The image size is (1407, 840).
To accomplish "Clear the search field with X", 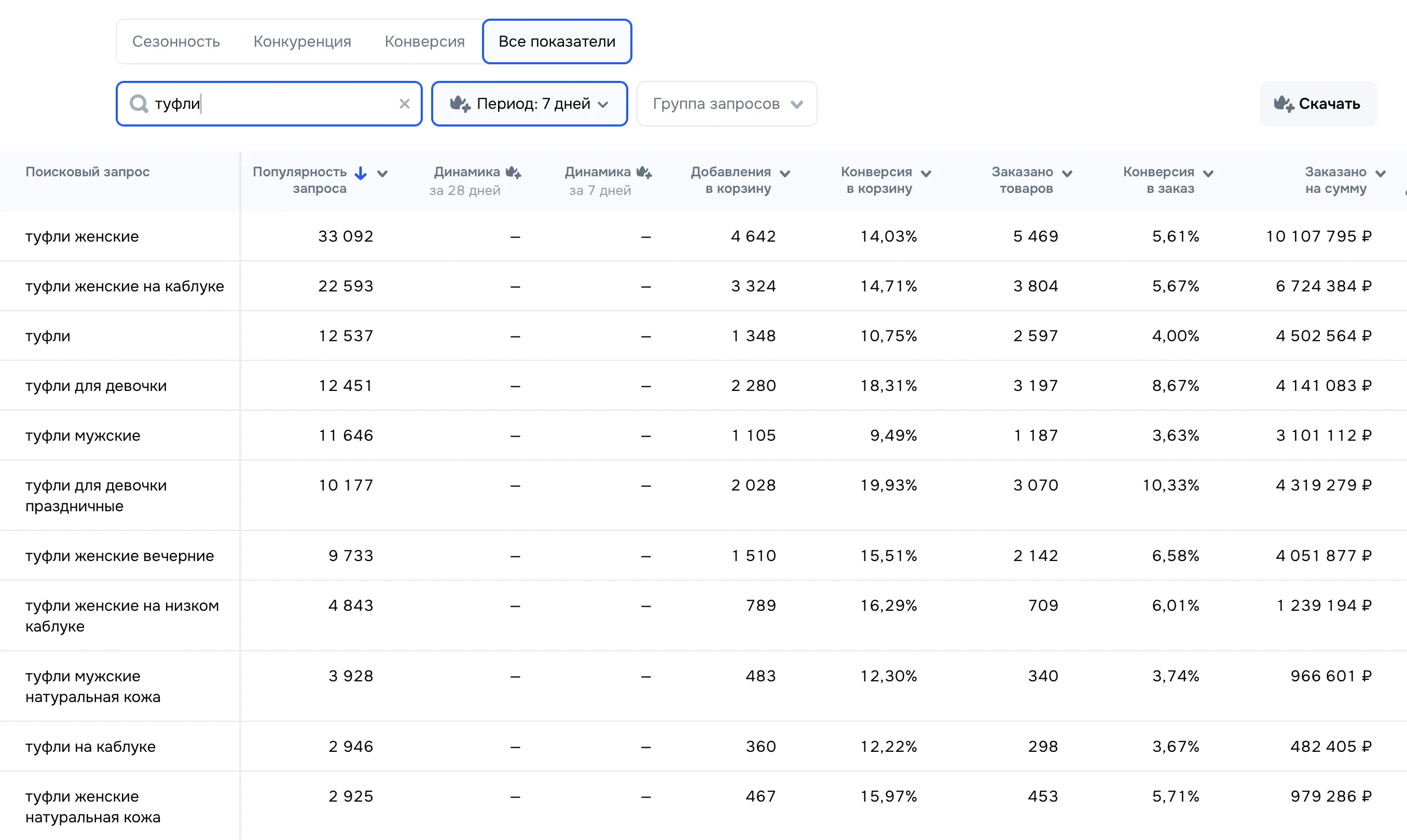I will (404, 104).
